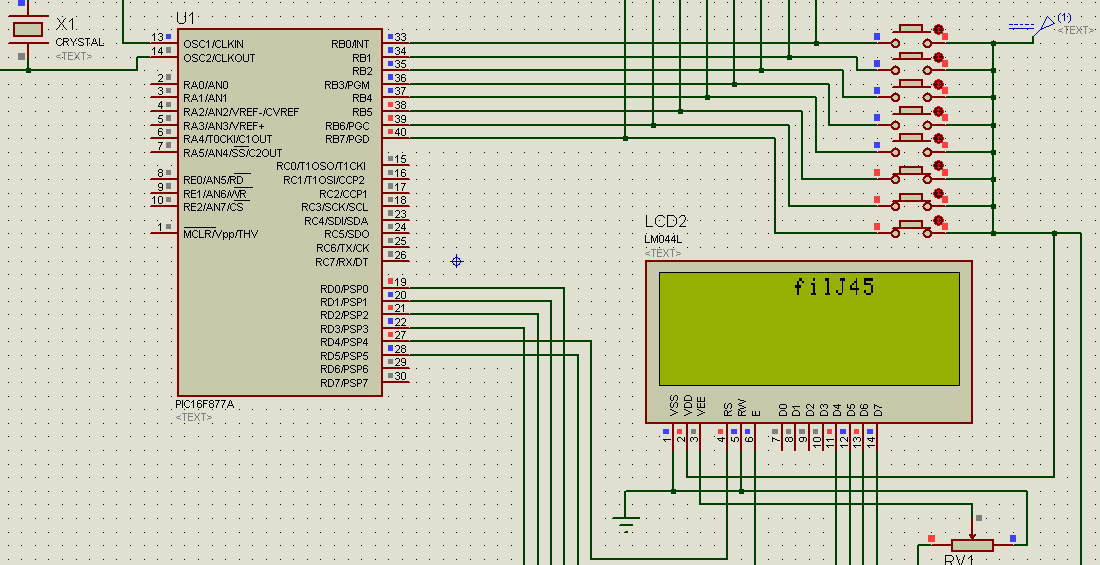Click the RA2/AN2/VREF-/CVREF pin label
1100x565 pixels.
[x=241, y=112]
